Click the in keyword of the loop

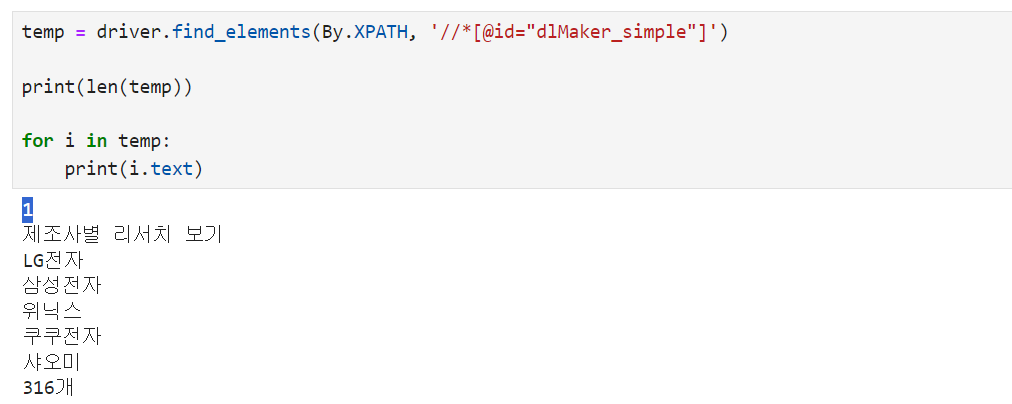click(96, 141)
